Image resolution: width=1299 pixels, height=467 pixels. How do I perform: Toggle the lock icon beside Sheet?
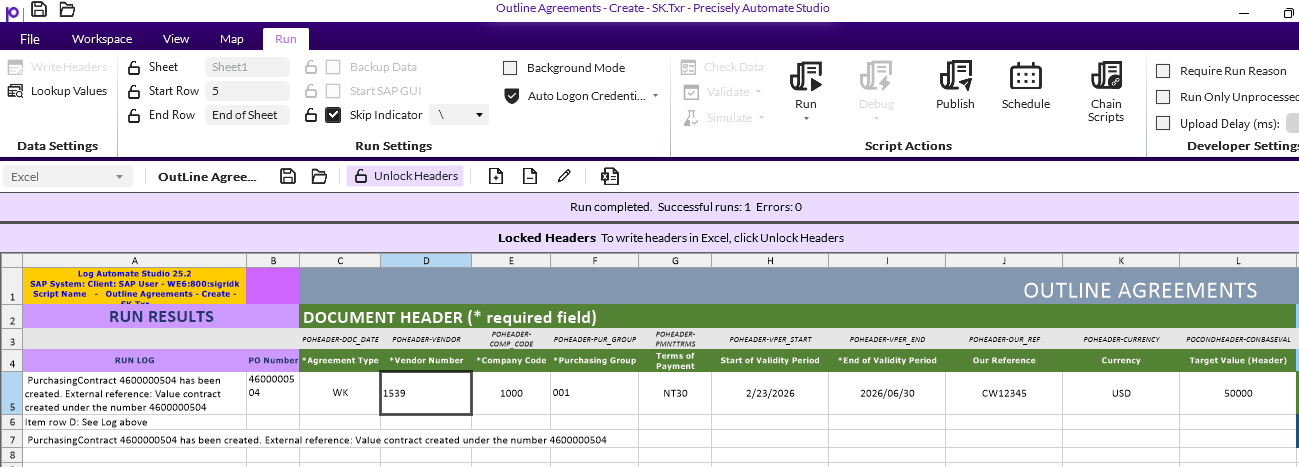click(x=135, y=67)
